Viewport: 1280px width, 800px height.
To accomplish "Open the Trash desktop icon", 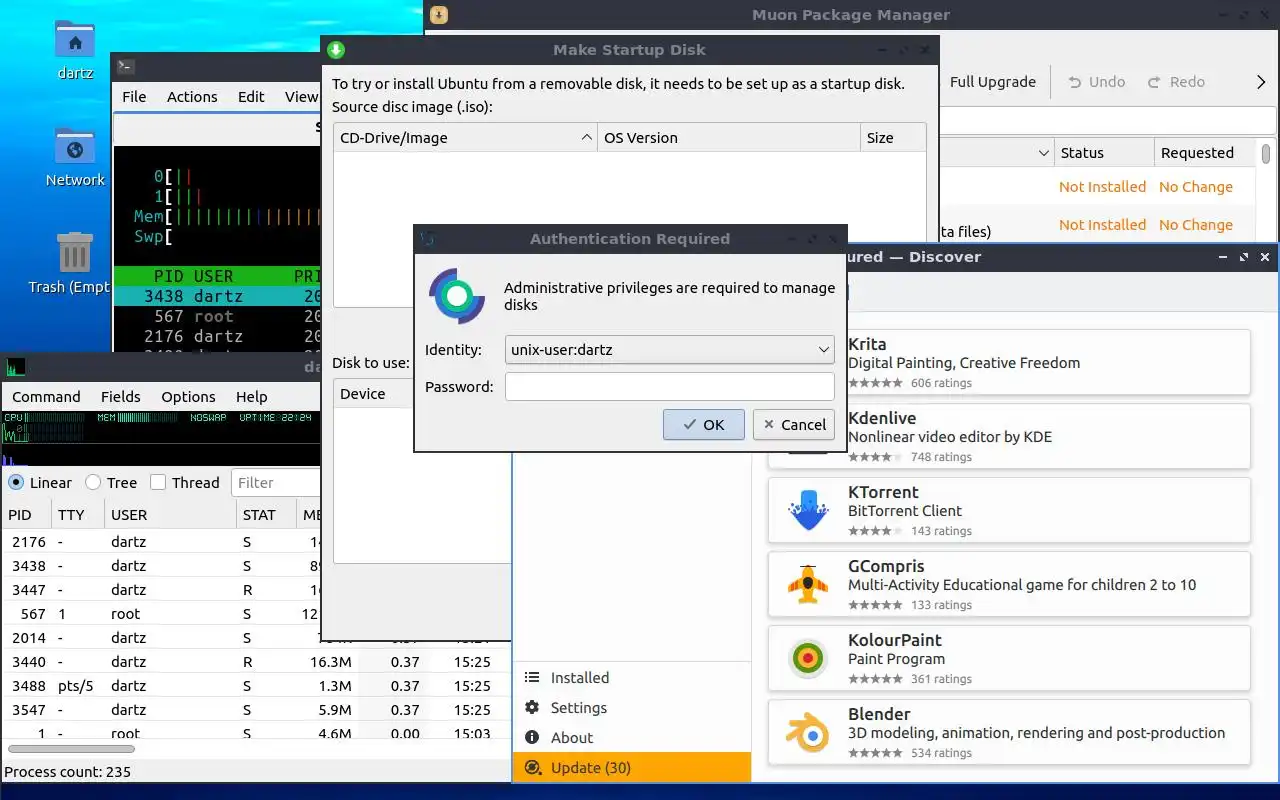I will coord(75,253).
